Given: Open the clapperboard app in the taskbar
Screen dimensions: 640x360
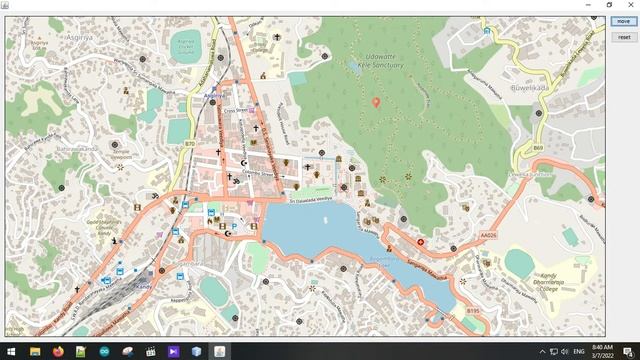Looking at the screenshot, I should click(151, 351).
